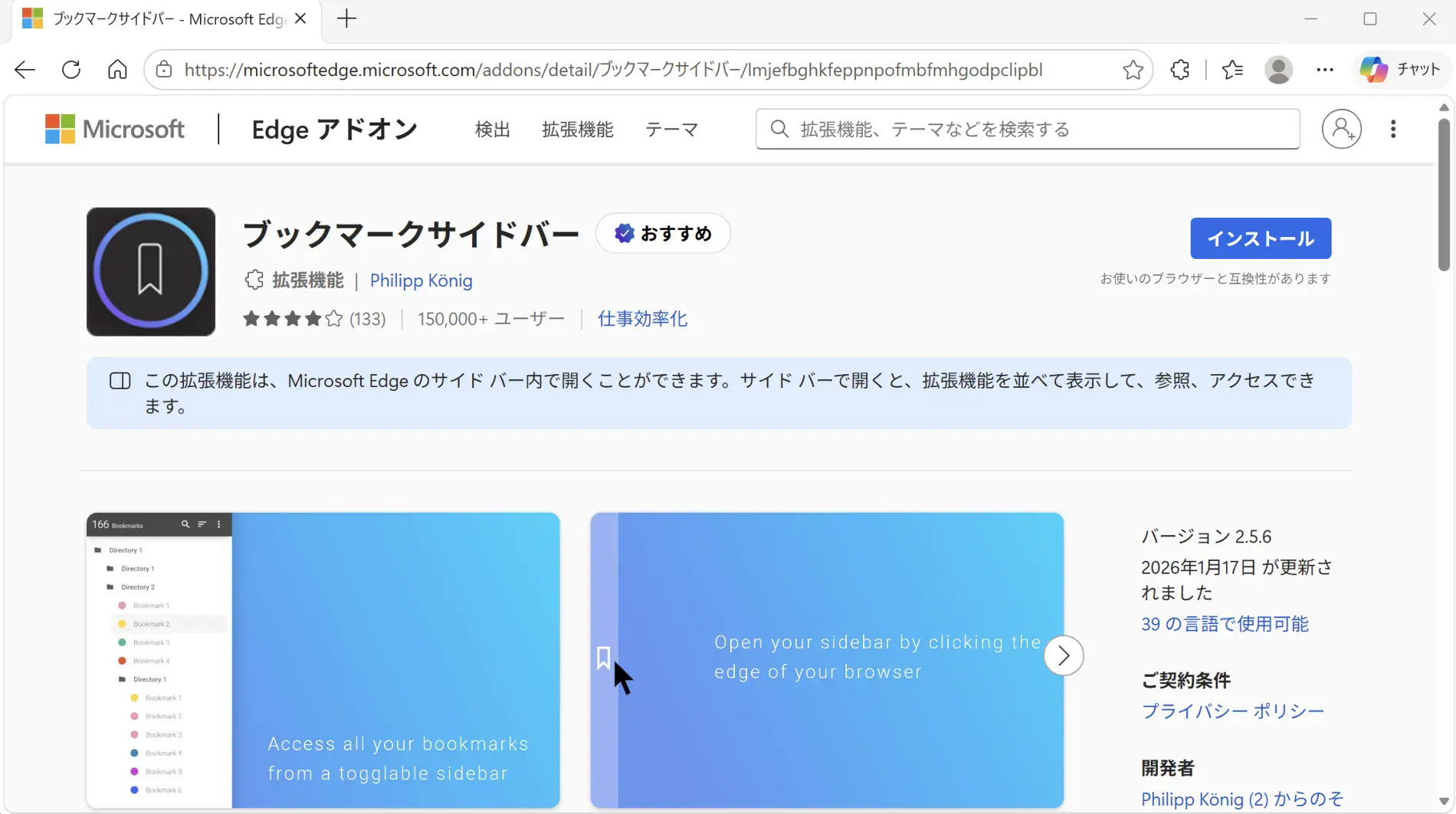Click the ブックマークサイドバー extension title
This screenshot has height=814, width=1456.
click(x=411, y=234)
